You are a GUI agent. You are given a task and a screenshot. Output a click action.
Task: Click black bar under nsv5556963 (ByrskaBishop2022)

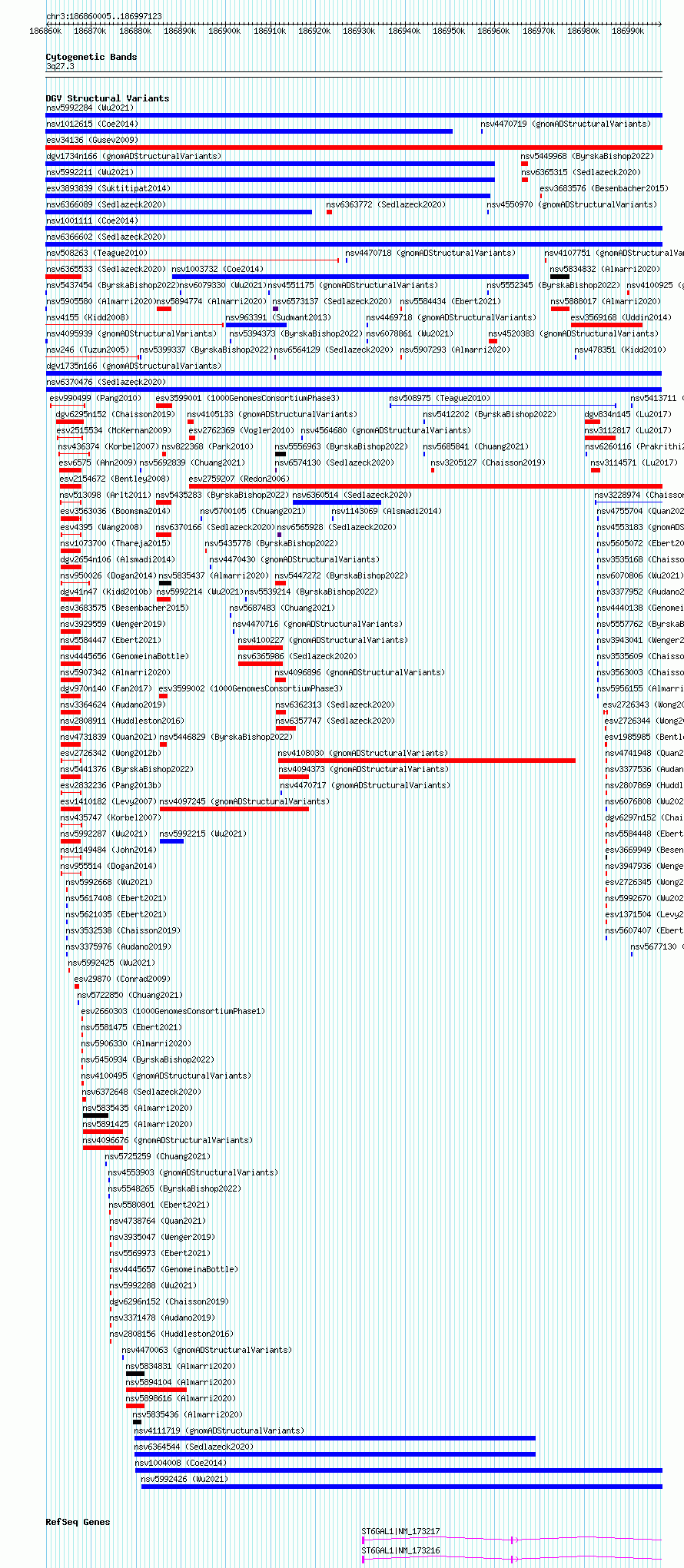281,454
